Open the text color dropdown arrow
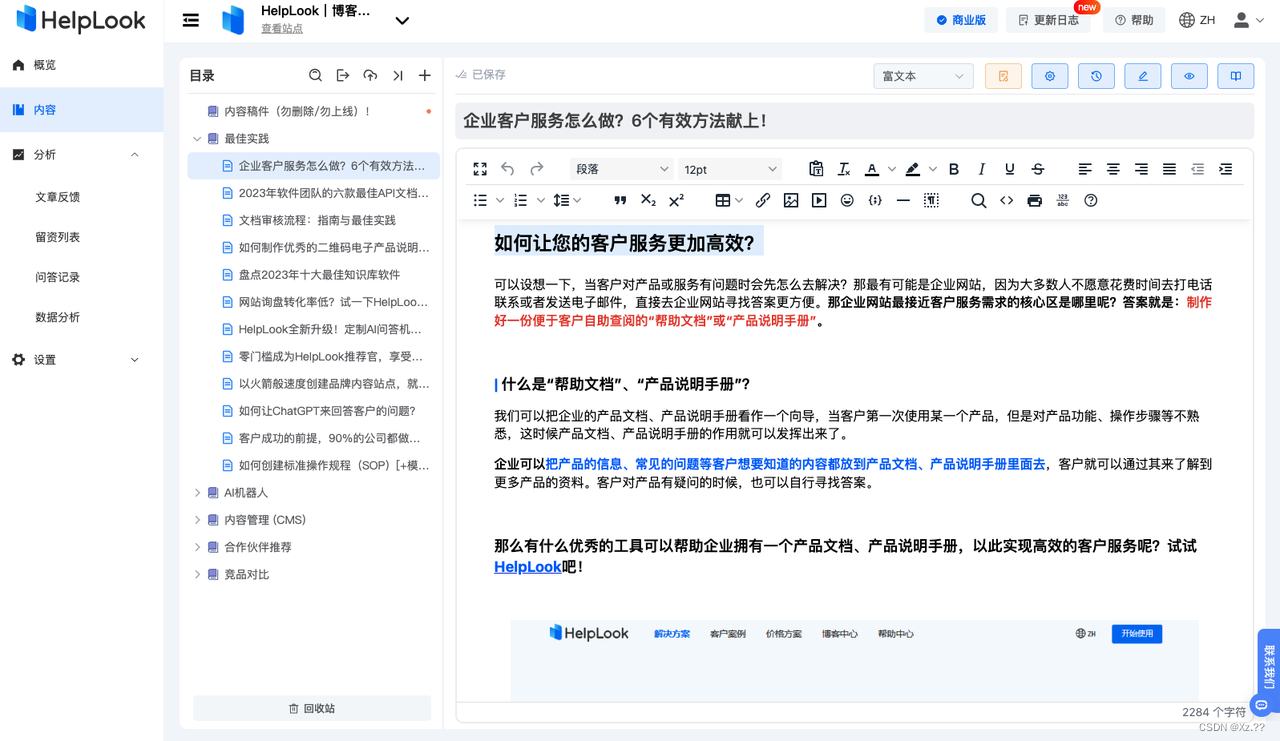 (x=892, y=169)
